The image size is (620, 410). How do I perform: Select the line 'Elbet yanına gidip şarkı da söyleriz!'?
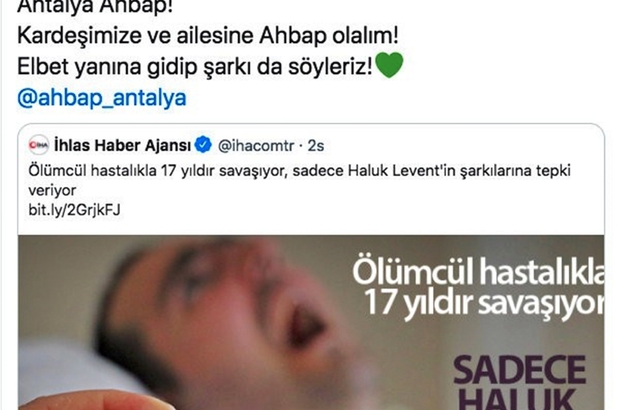(195, 66)
